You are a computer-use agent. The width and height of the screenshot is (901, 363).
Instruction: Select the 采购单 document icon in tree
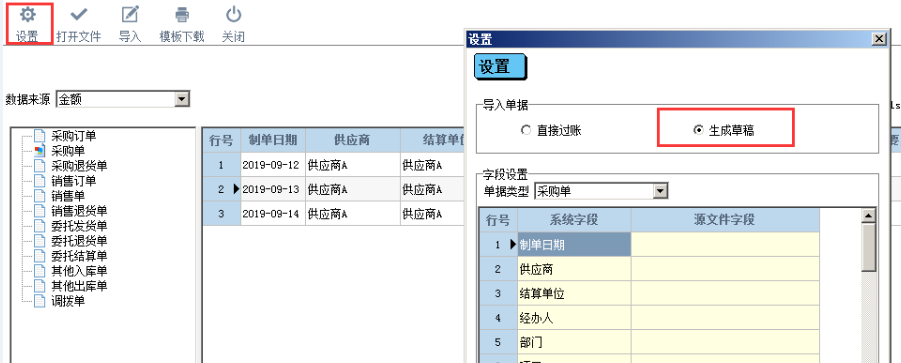pyautogui.click(x=39, y=151)
